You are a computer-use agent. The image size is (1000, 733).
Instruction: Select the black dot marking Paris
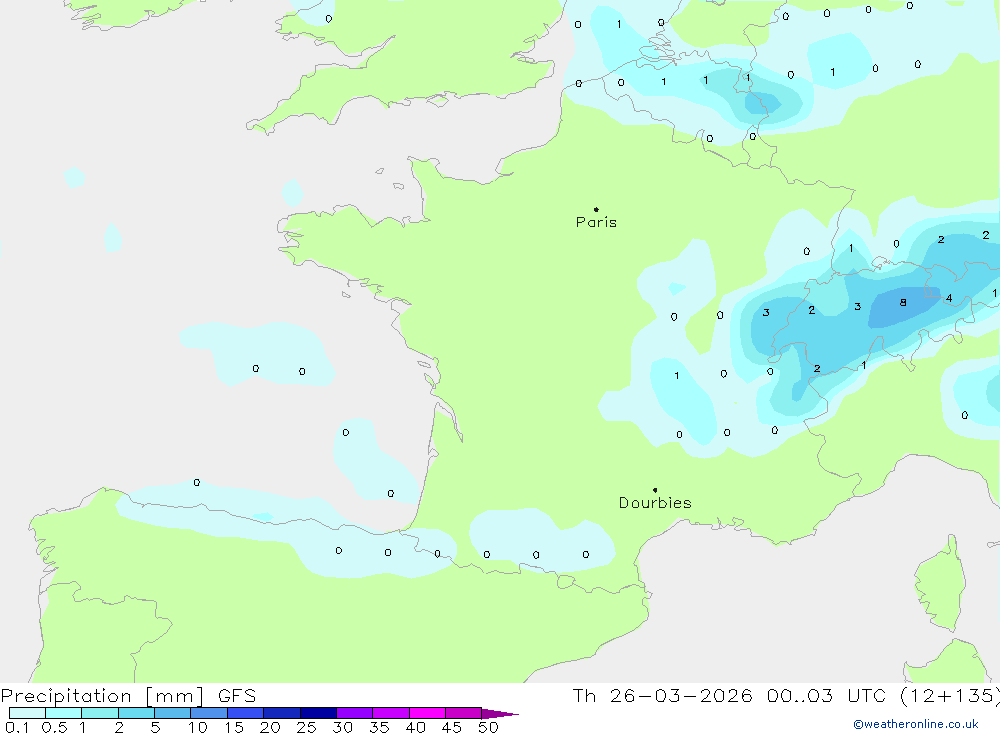(x=596, y=209)
